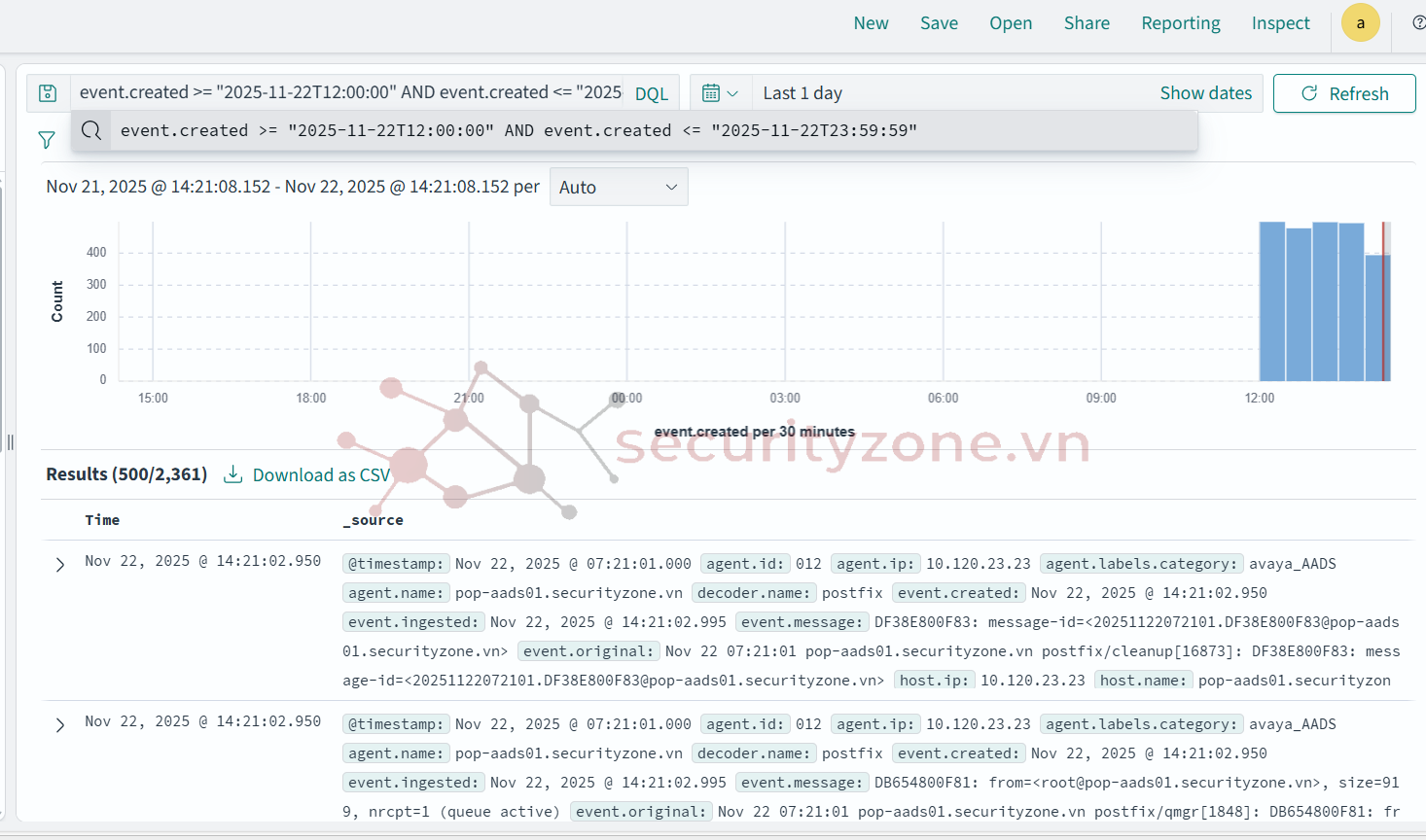Click the sidebar resize handle

(11, 442)
